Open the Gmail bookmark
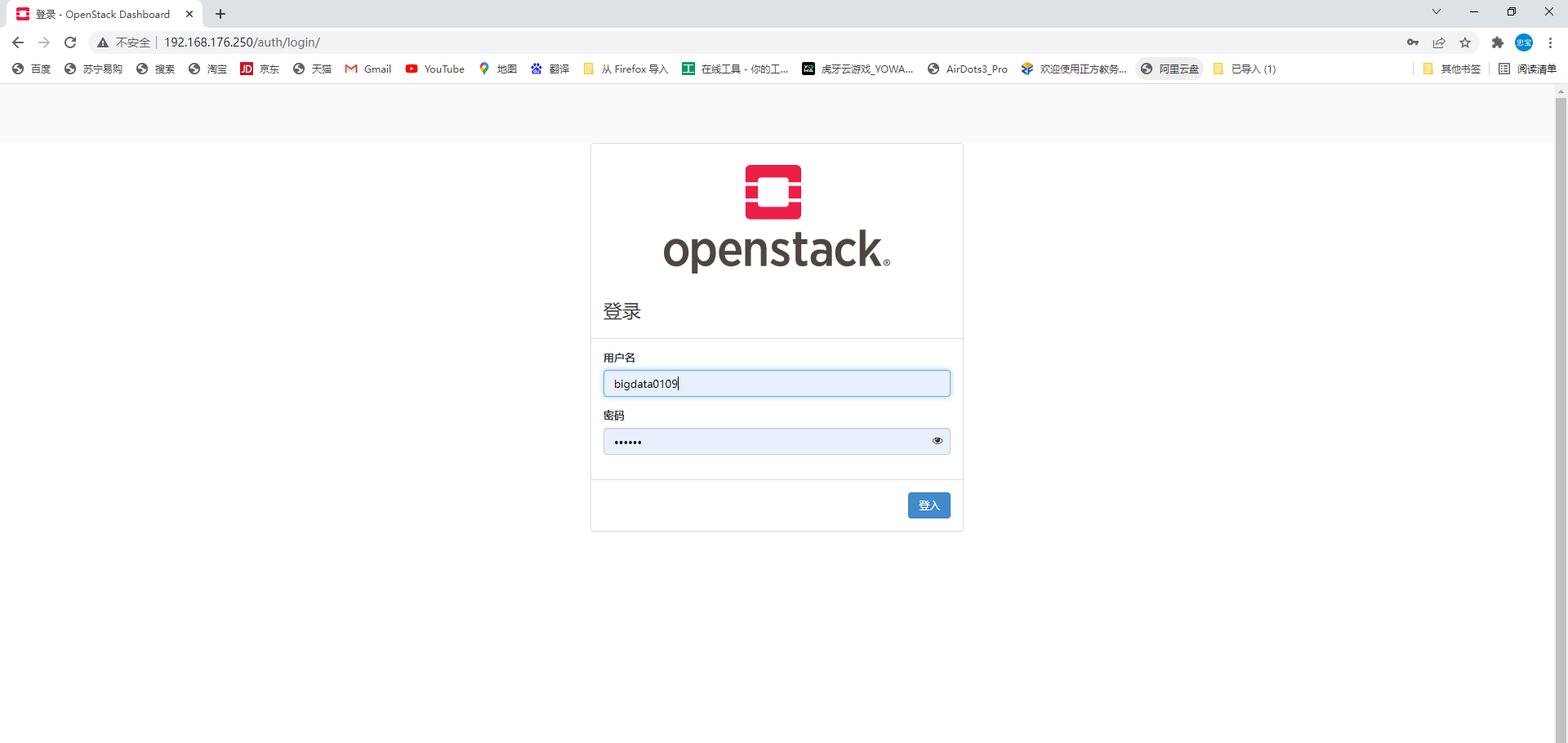Image resolution: width=1568 pixels, height=743 pixels. (368, 69)
